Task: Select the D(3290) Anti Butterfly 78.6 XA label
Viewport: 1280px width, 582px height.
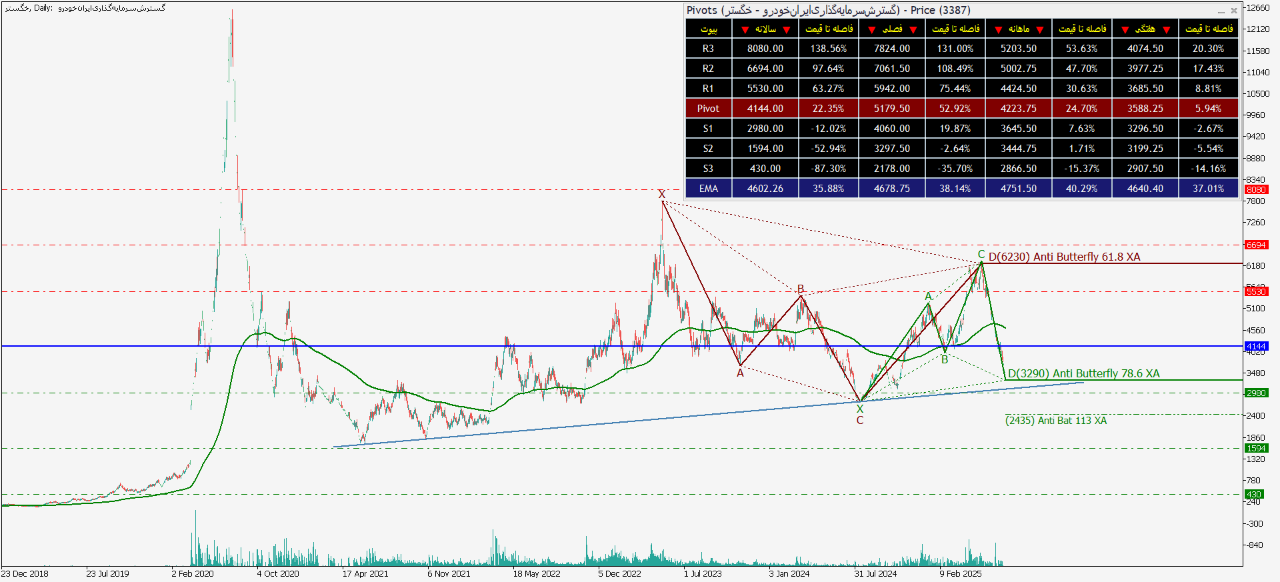Action: click(x=1082, y=373)
